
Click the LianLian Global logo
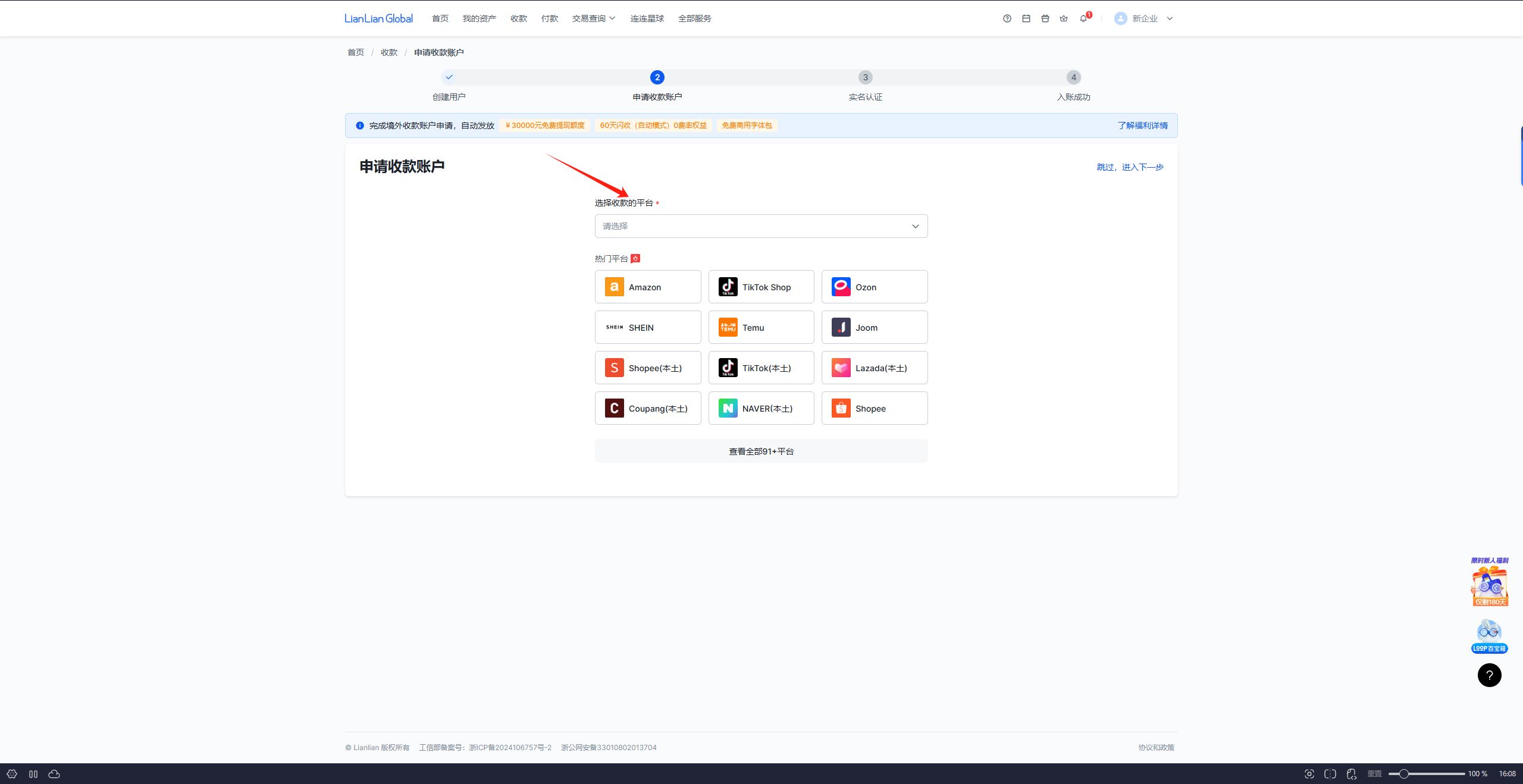(x=378, y=18)
